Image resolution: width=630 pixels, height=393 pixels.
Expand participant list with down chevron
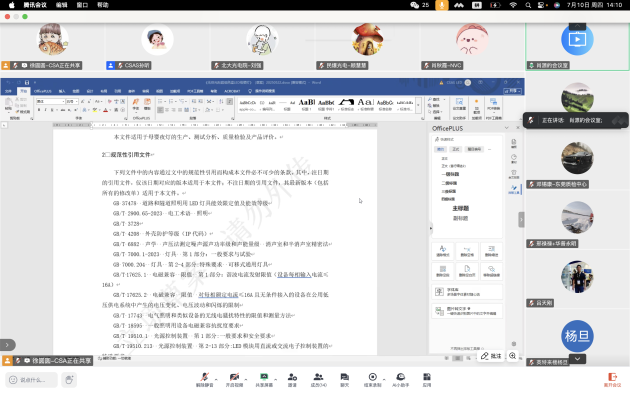577,359
